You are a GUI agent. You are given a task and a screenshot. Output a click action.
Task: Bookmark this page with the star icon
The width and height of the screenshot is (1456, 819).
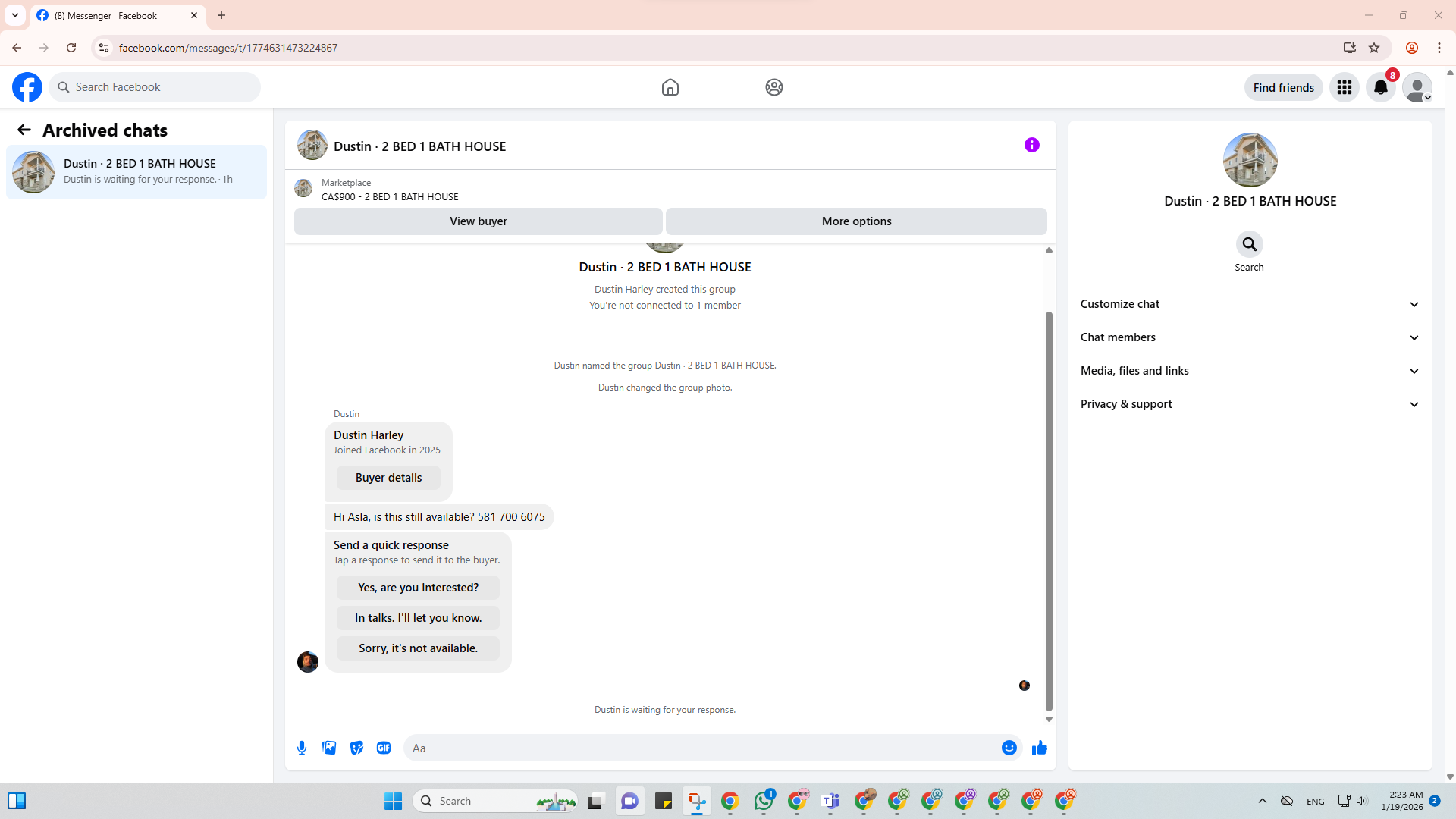tap(1374, 48)
